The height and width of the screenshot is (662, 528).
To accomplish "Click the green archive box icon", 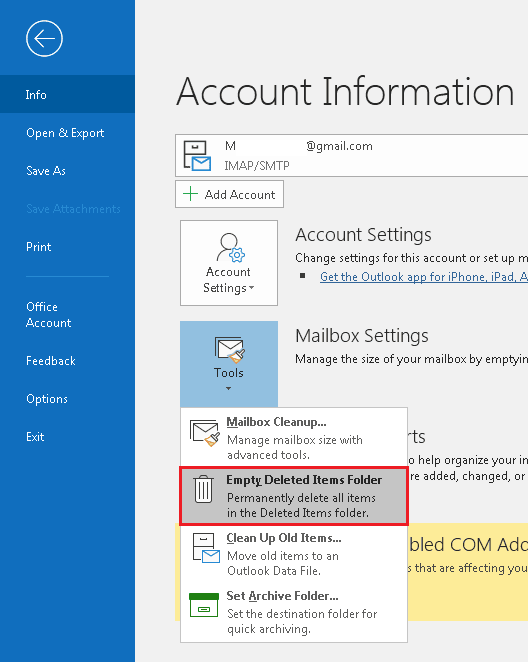I will coord(204,605).
